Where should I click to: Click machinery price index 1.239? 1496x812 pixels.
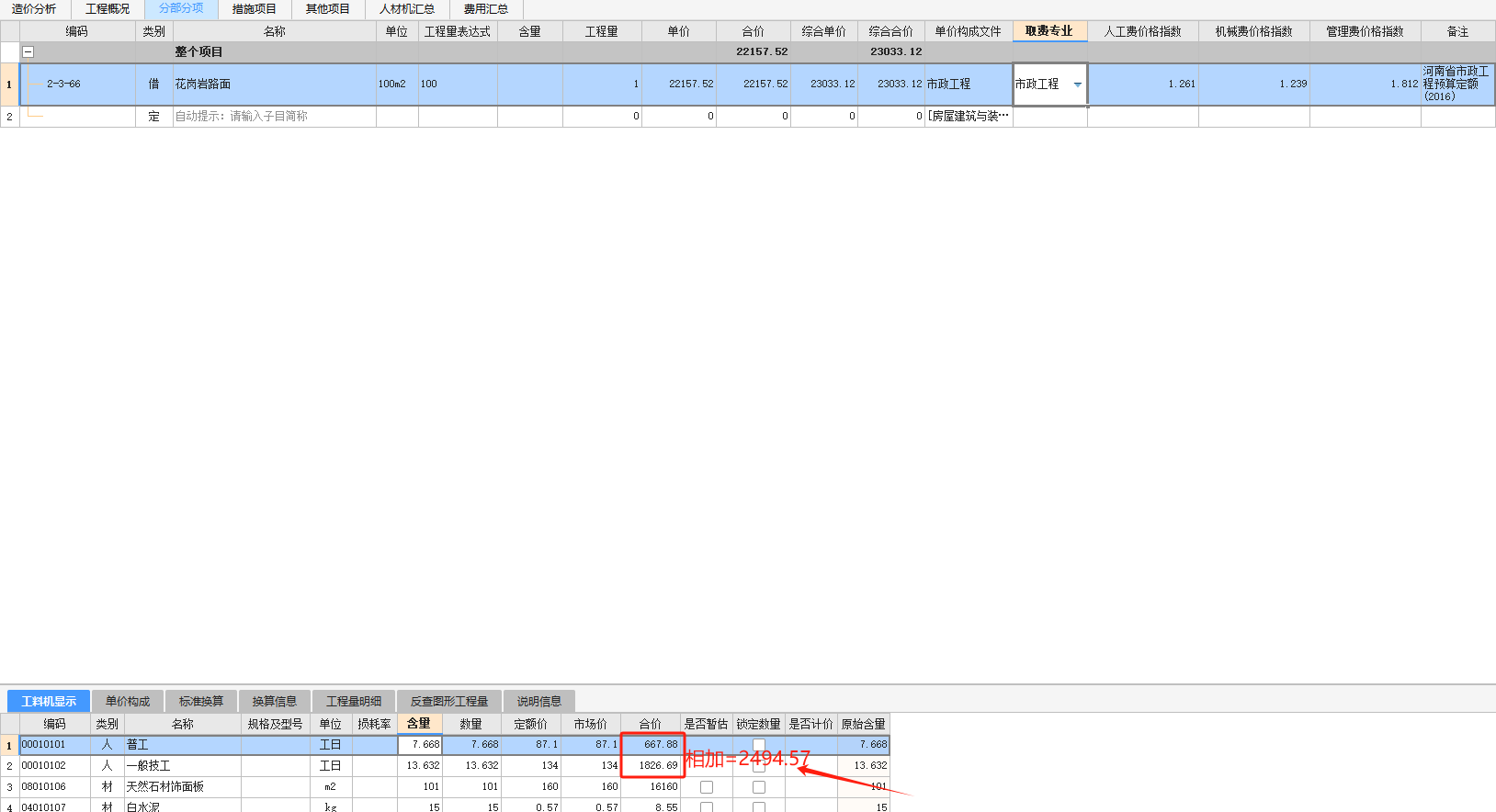[x=1254, y=84]
